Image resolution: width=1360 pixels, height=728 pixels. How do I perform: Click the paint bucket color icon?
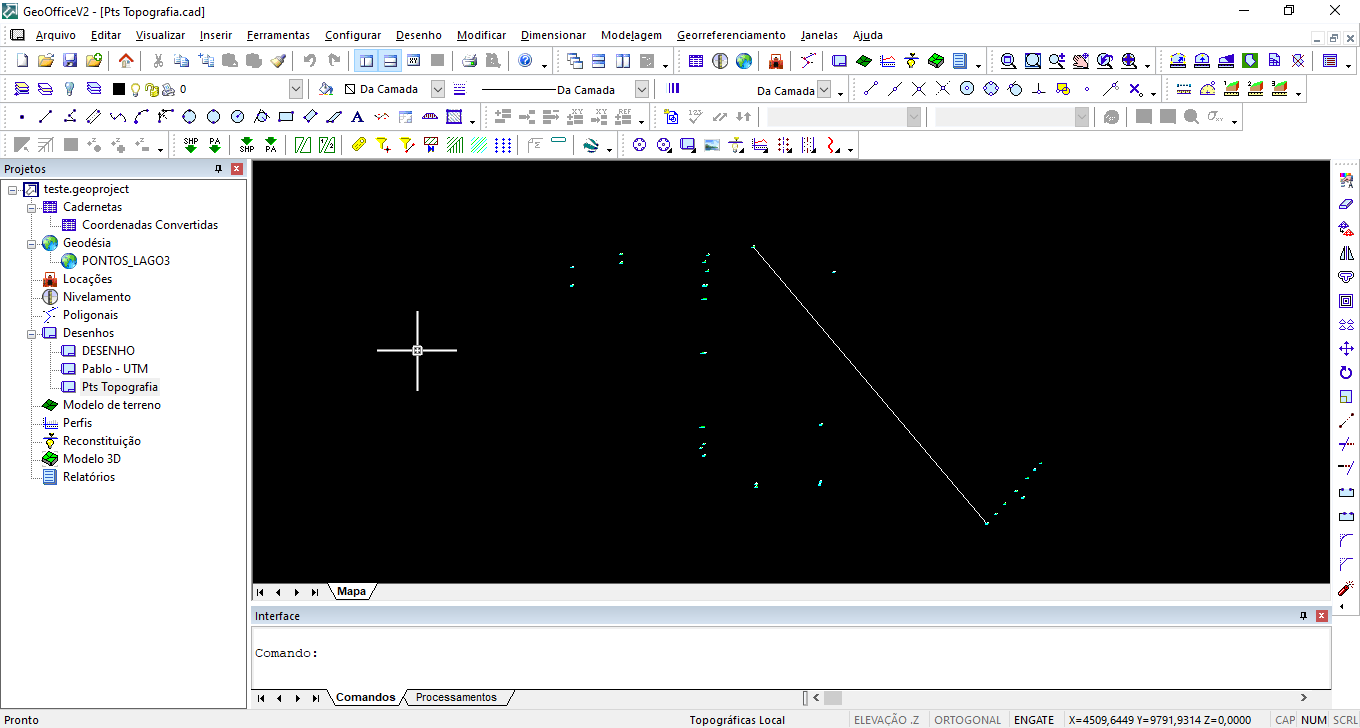[326, 89]
